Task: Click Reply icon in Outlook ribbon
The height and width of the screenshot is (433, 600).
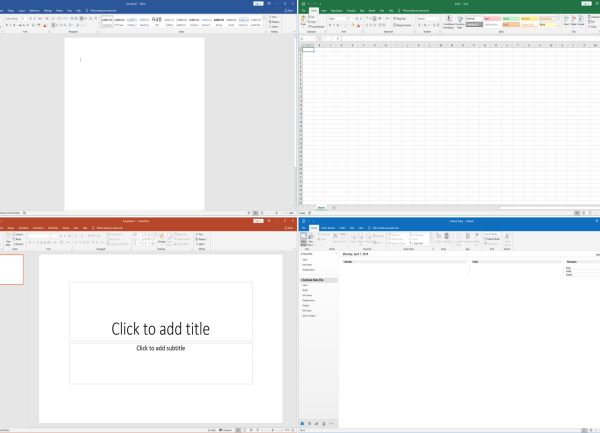Action: click(353, 238)
